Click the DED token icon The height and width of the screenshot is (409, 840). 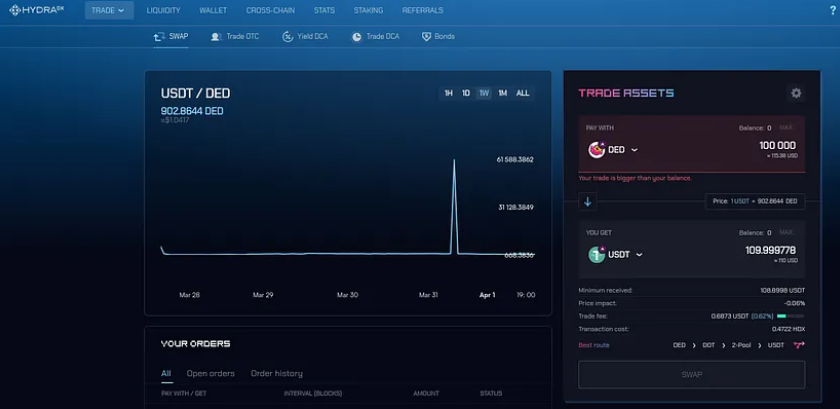point(596,150)
